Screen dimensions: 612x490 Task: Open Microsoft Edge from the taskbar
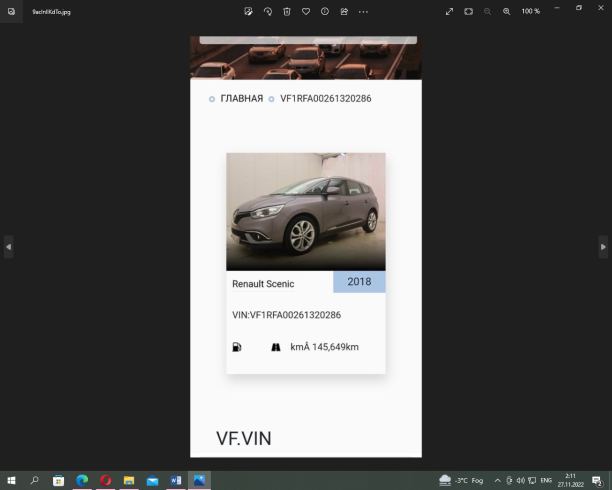coord(82,480)
